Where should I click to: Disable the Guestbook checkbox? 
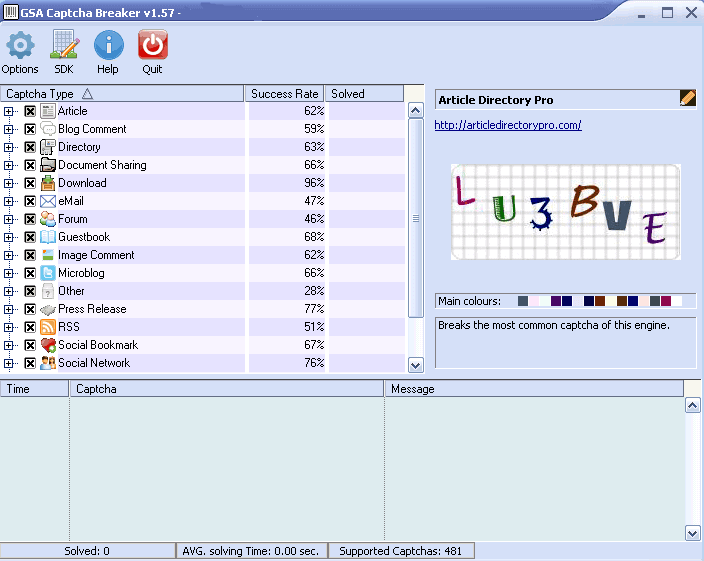click(x=30, y=237)
